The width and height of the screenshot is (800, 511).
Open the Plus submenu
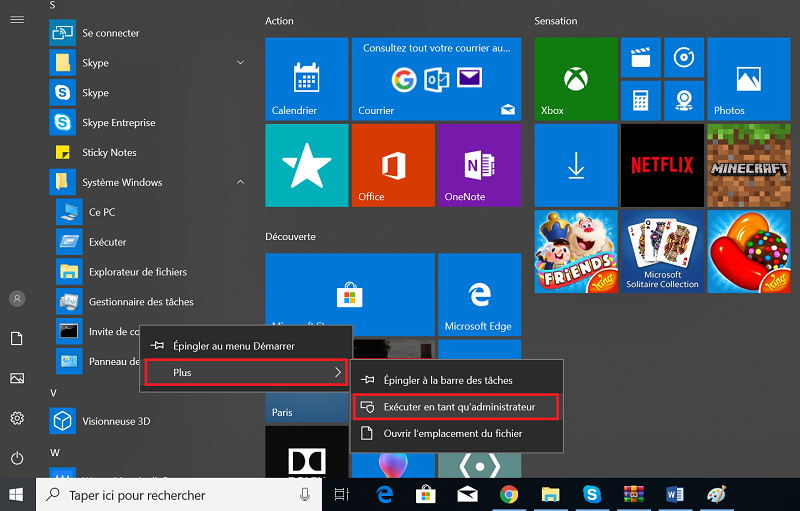[246, 372]
